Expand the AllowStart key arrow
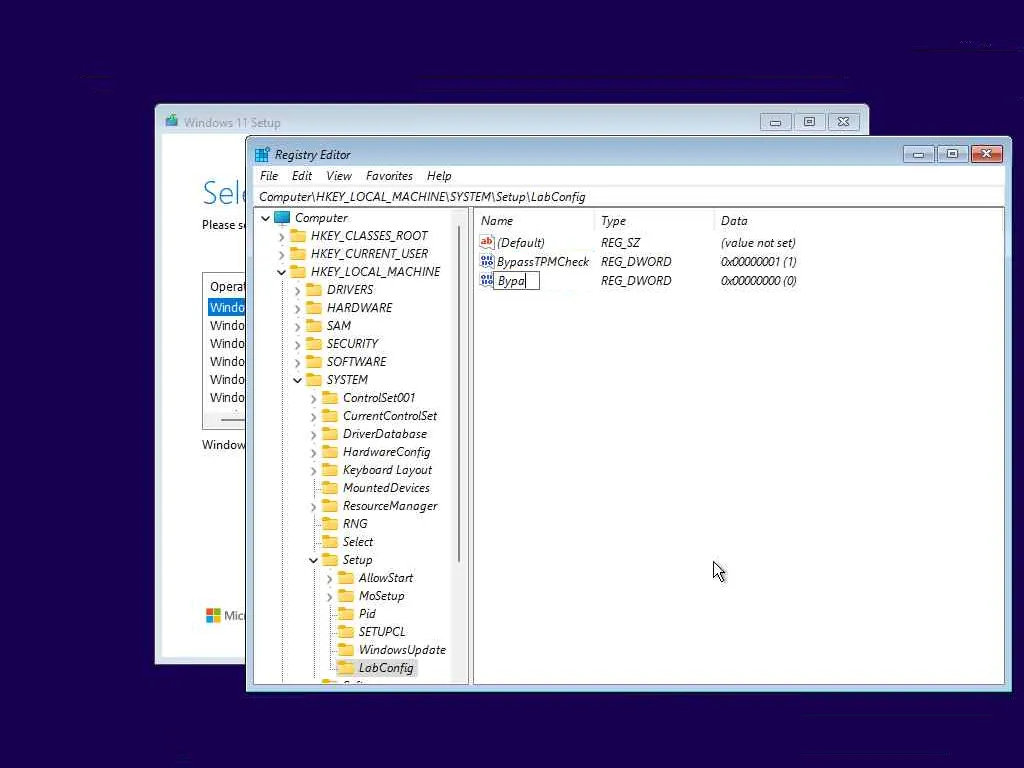Image resolution: width=1024 pixels, height=768 pixels. 329,579
